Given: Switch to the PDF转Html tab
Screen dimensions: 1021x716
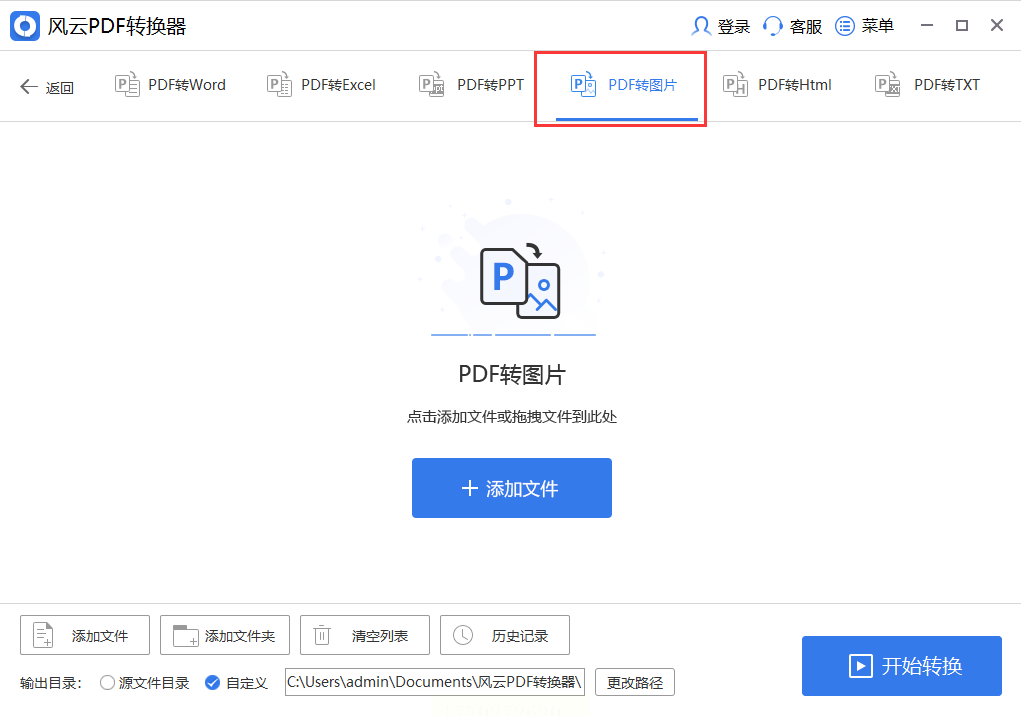Looking at the screenshot, I should pyautogui.click(x=777, y=85).
